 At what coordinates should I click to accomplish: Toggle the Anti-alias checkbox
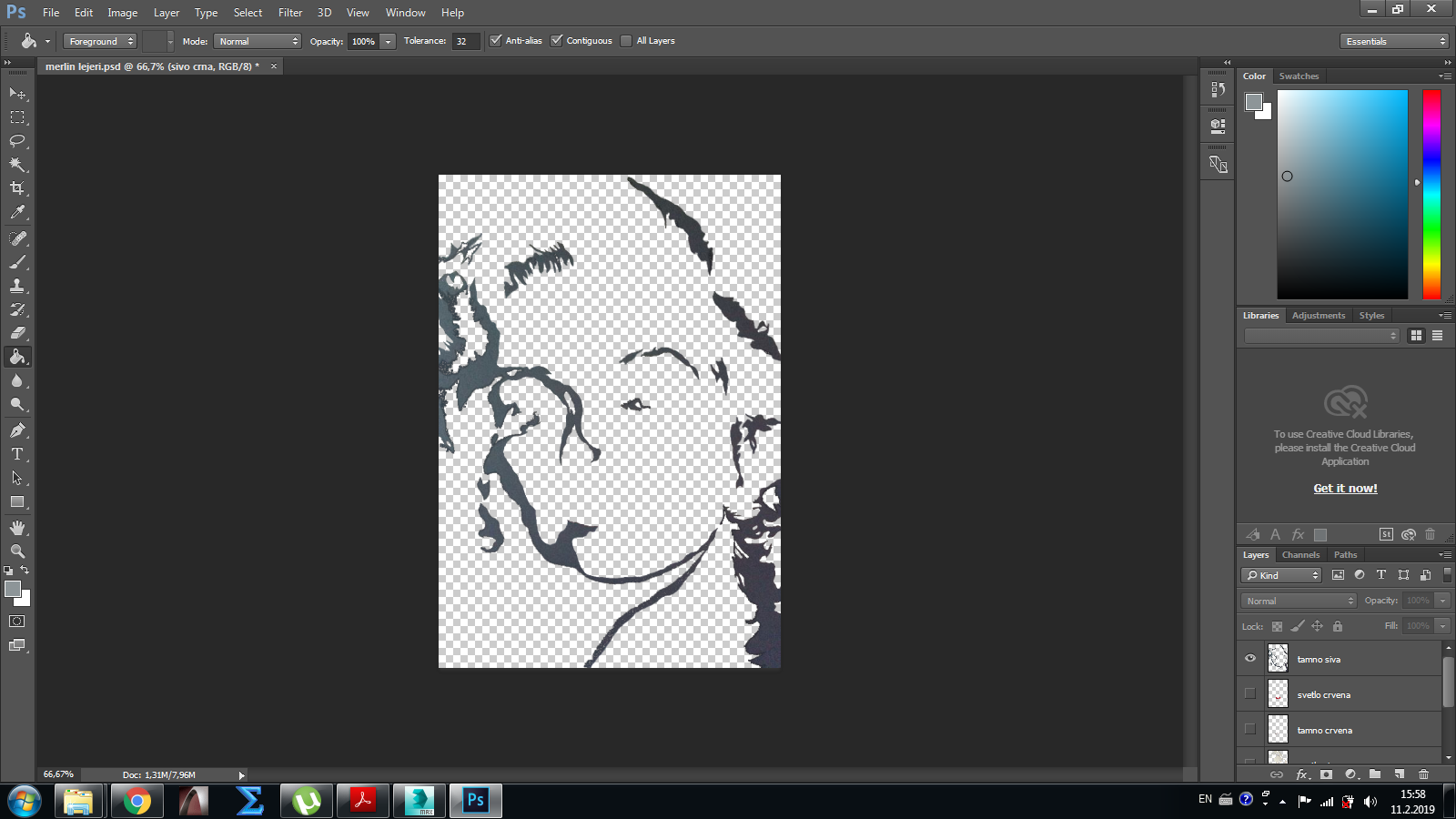[x=496, y=40]
